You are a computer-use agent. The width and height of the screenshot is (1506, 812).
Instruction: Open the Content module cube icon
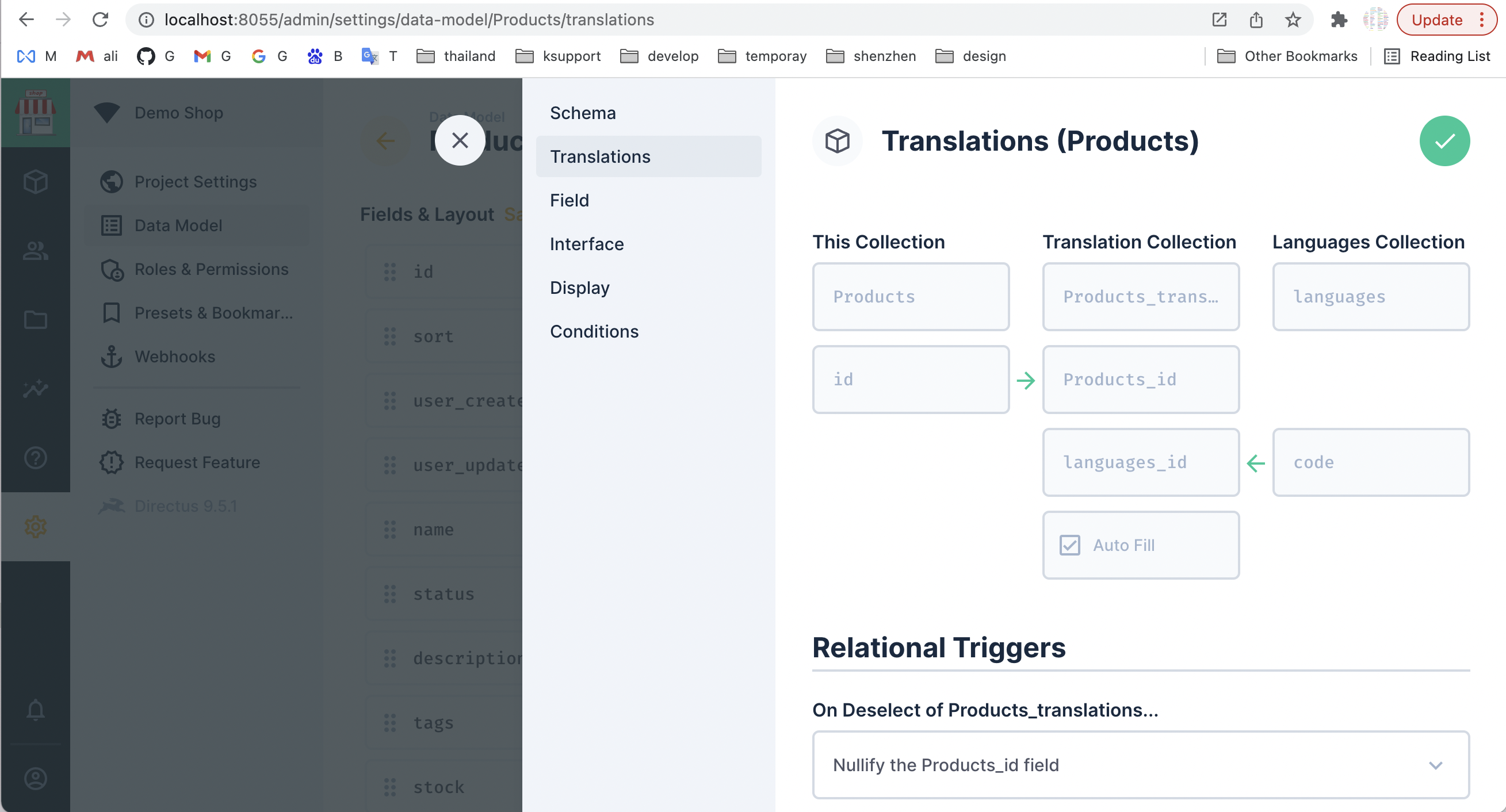point(35,182)
